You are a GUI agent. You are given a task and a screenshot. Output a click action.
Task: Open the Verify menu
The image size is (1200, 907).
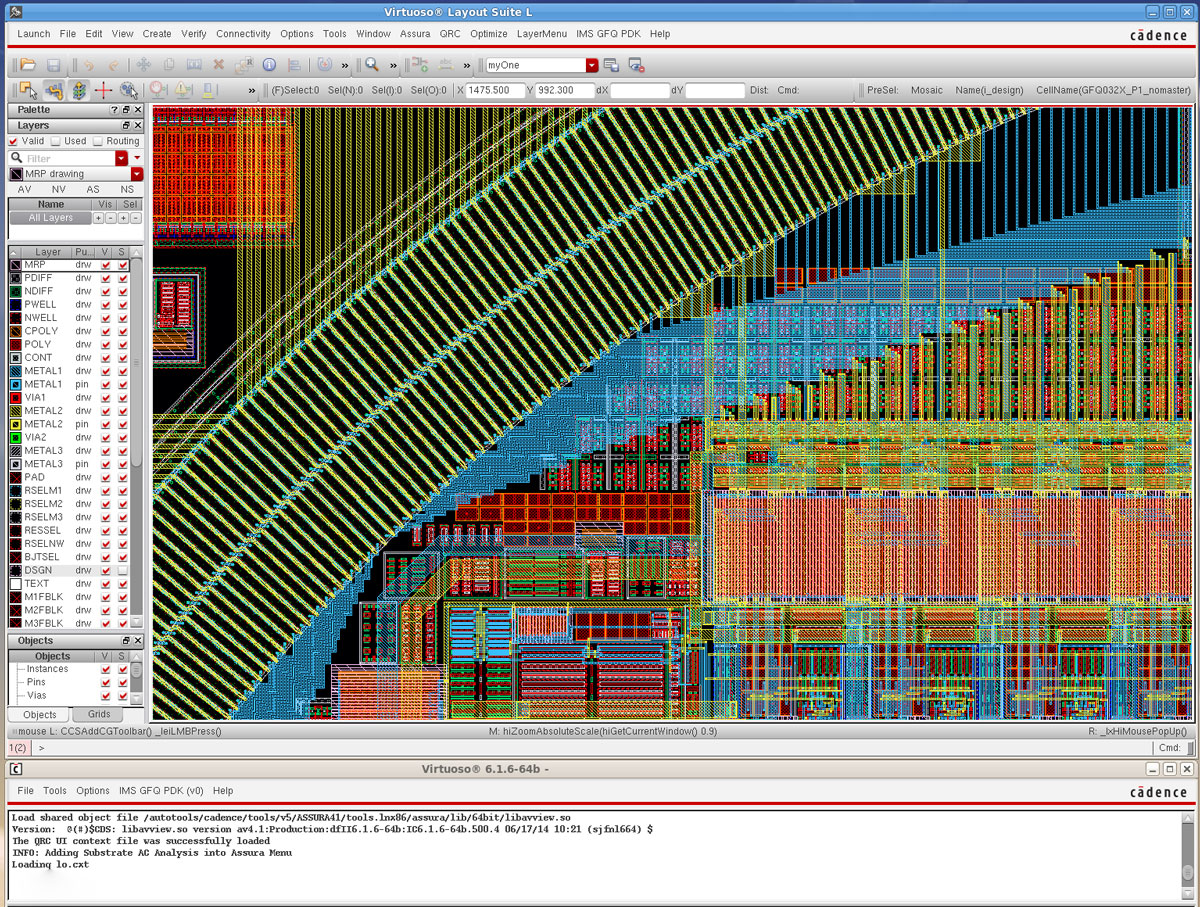[194, 33]
